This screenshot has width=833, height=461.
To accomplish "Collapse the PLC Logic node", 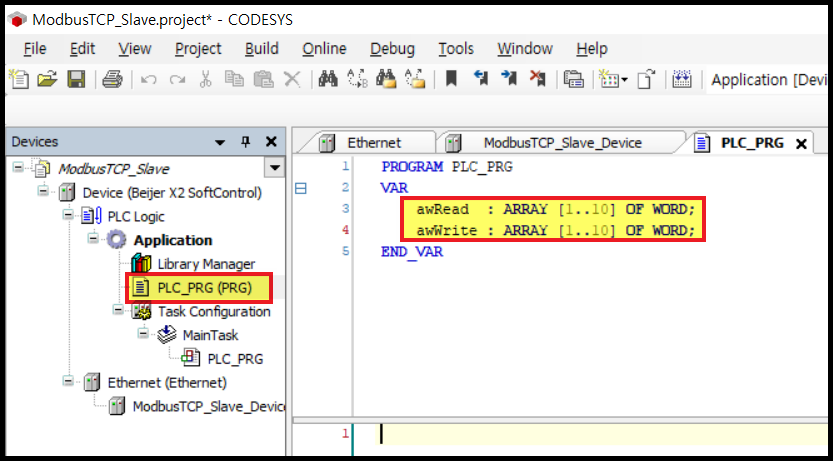I will tap(68, 215).
